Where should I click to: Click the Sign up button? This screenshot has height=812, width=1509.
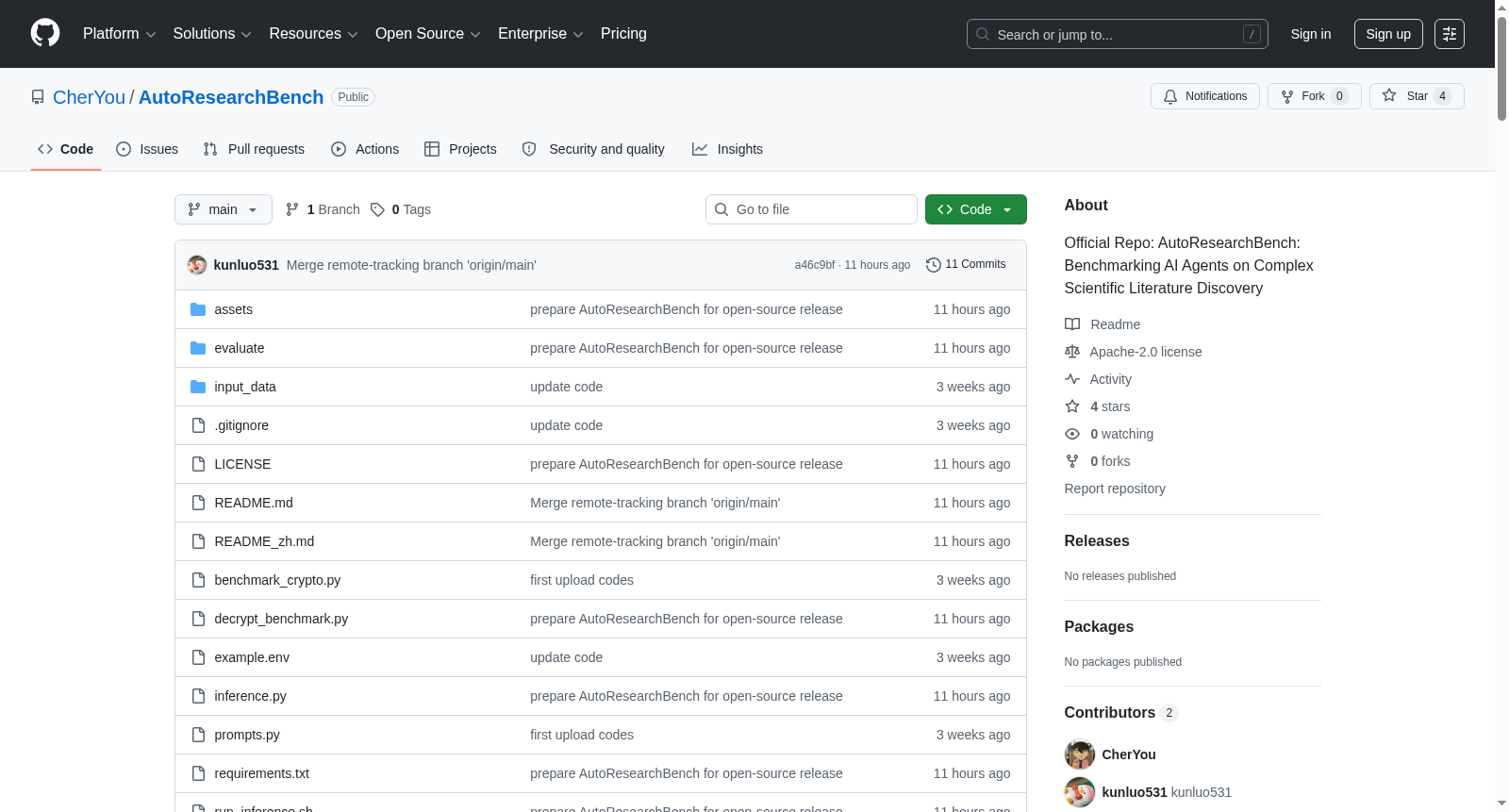click(x=1388, y=34)
